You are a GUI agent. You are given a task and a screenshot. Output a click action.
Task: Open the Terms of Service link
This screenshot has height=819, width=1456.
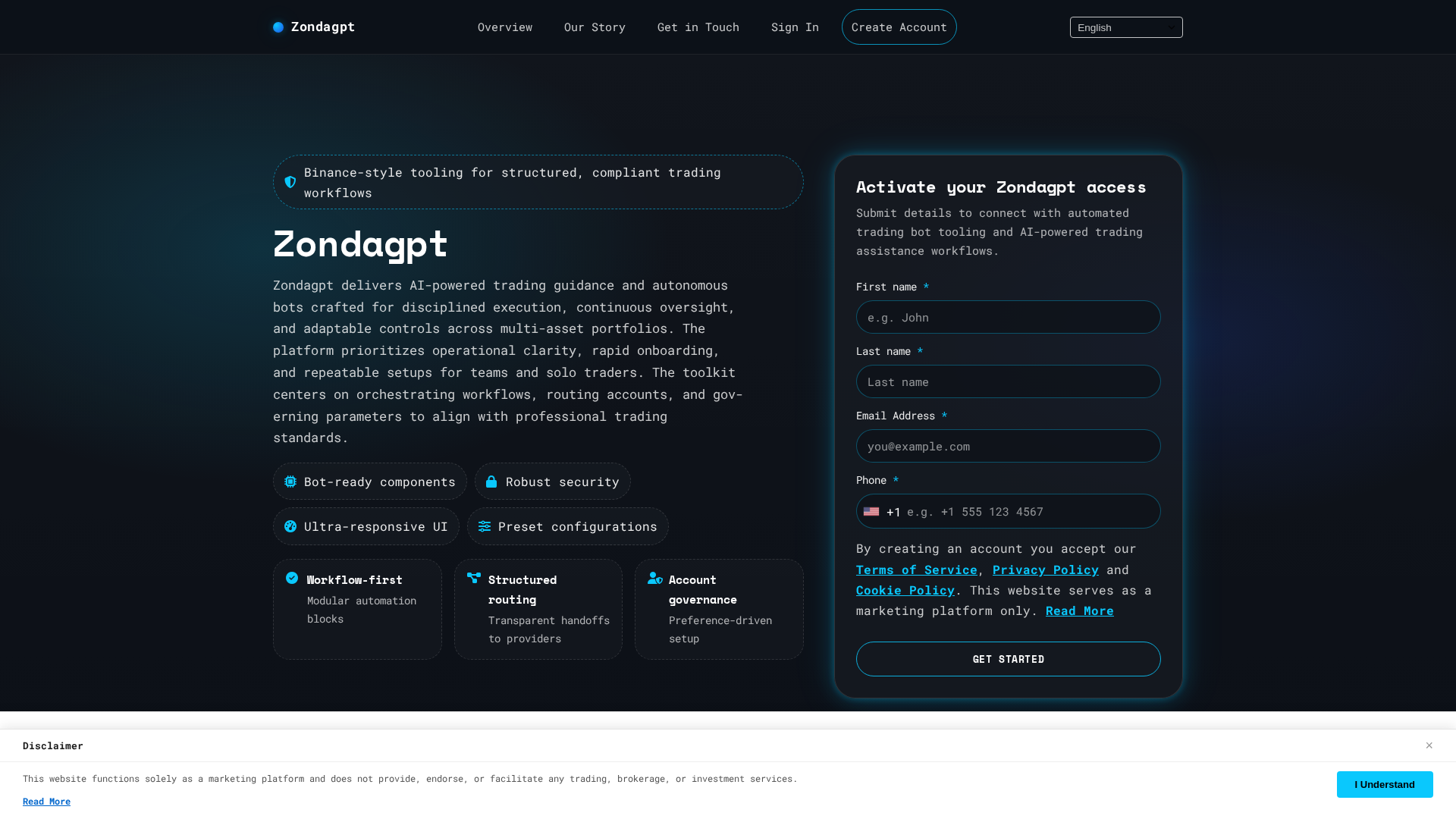pos(917,570)
